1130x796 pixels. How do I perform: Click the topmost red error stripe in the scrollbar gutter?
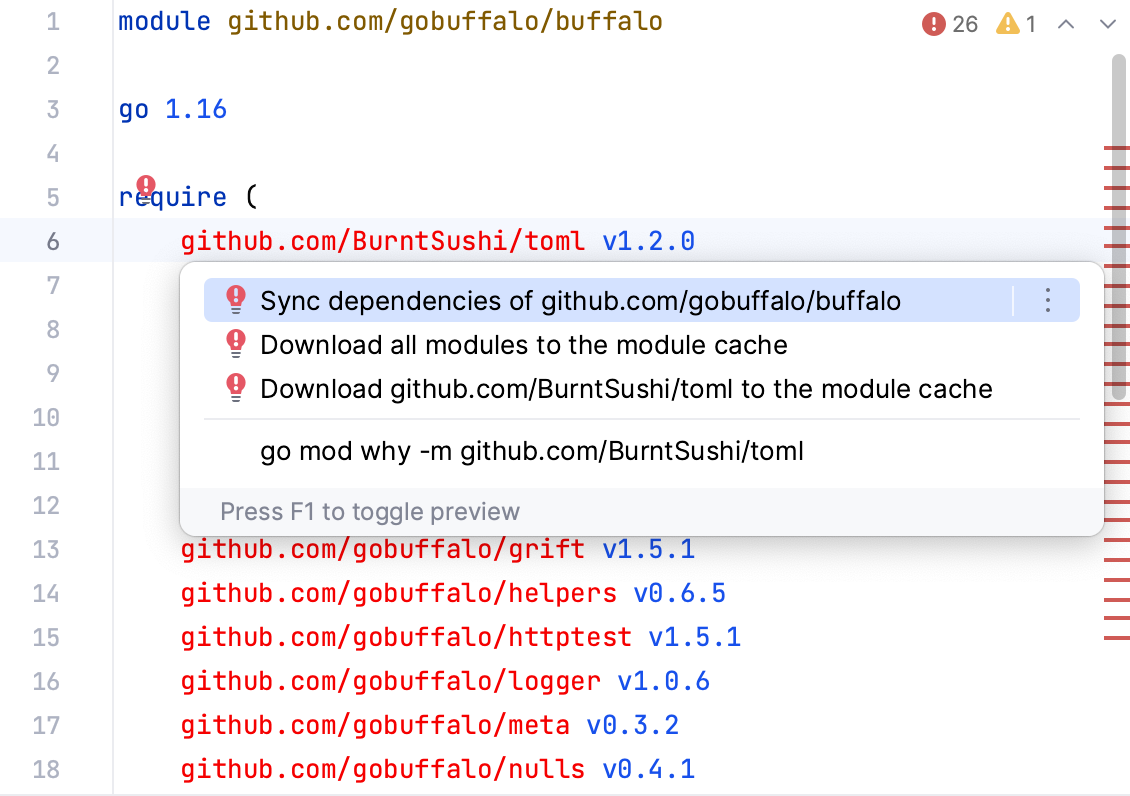1116,148
